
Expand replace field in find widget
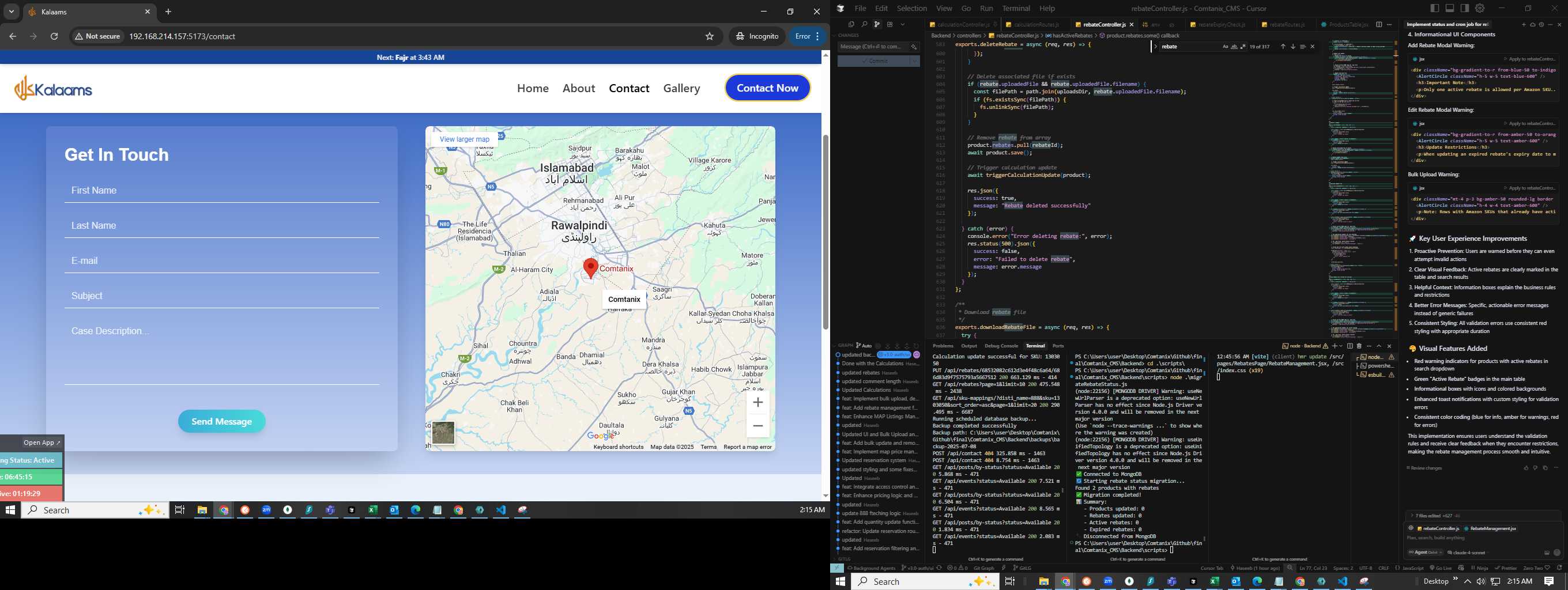(1156, 46)
